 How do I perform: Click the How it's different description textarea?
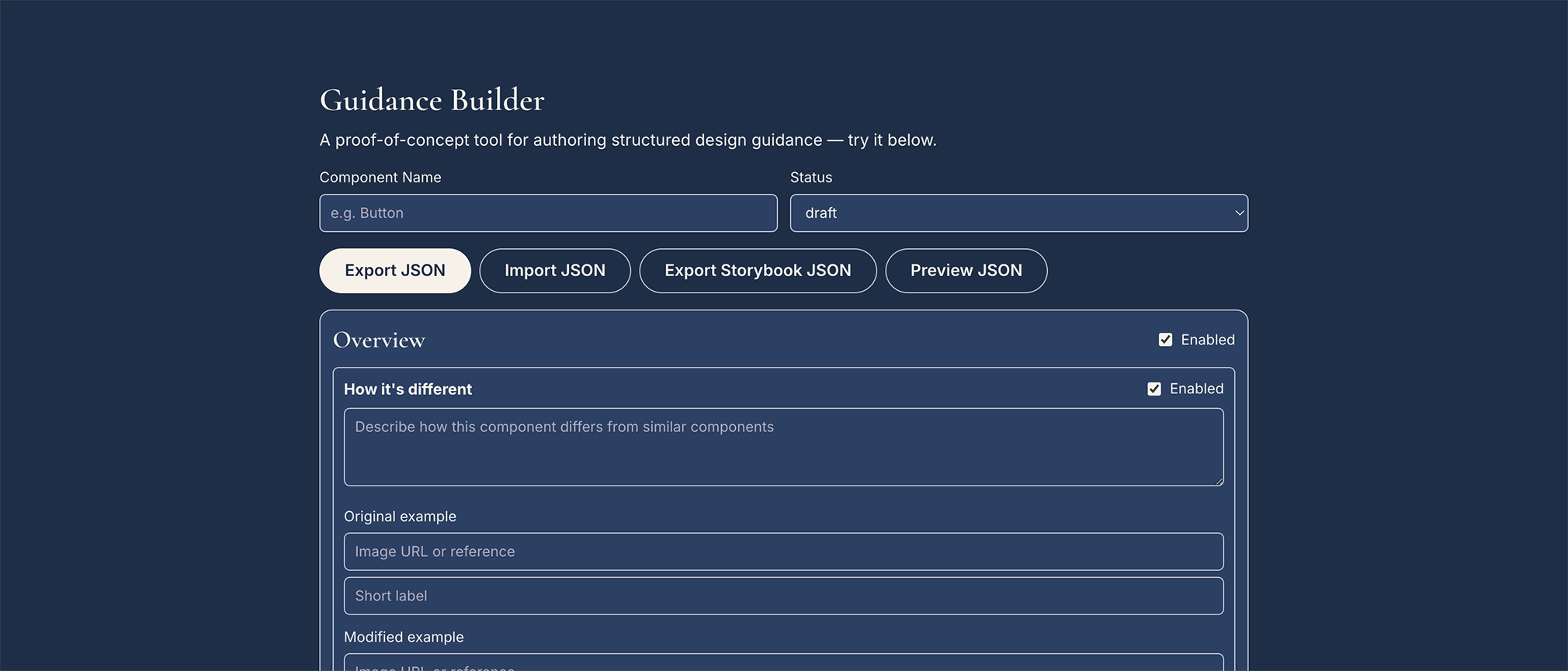[x=784, y=447]
